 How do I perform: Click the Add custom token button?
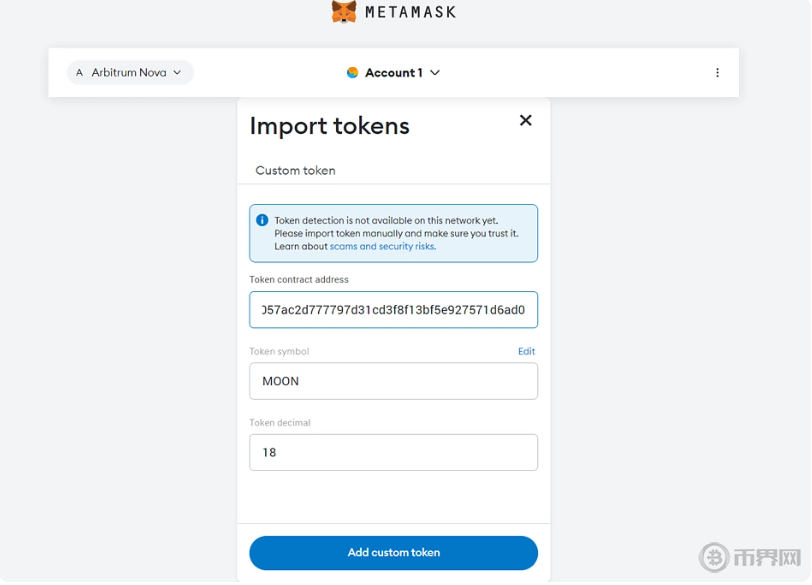click(394, 553)
